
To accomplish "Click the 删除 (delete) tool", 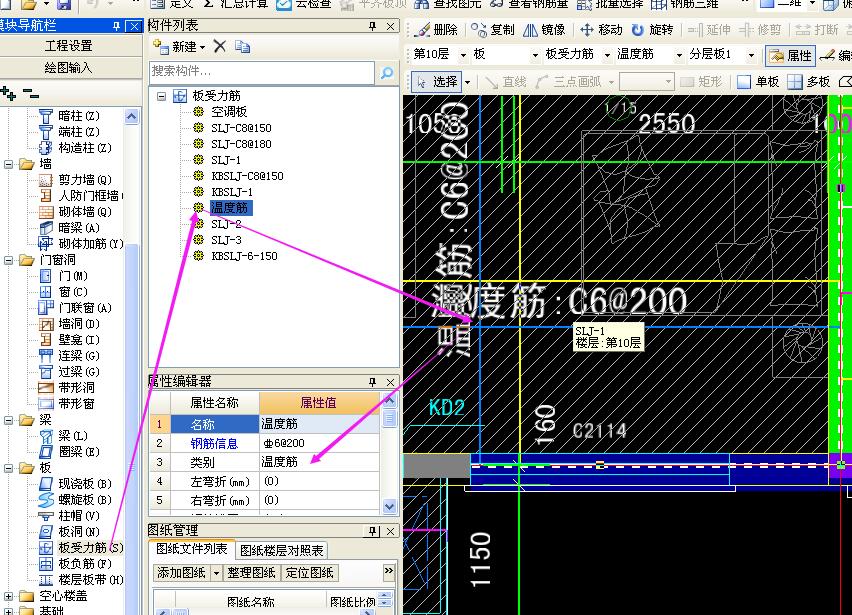I will [436, 30].
